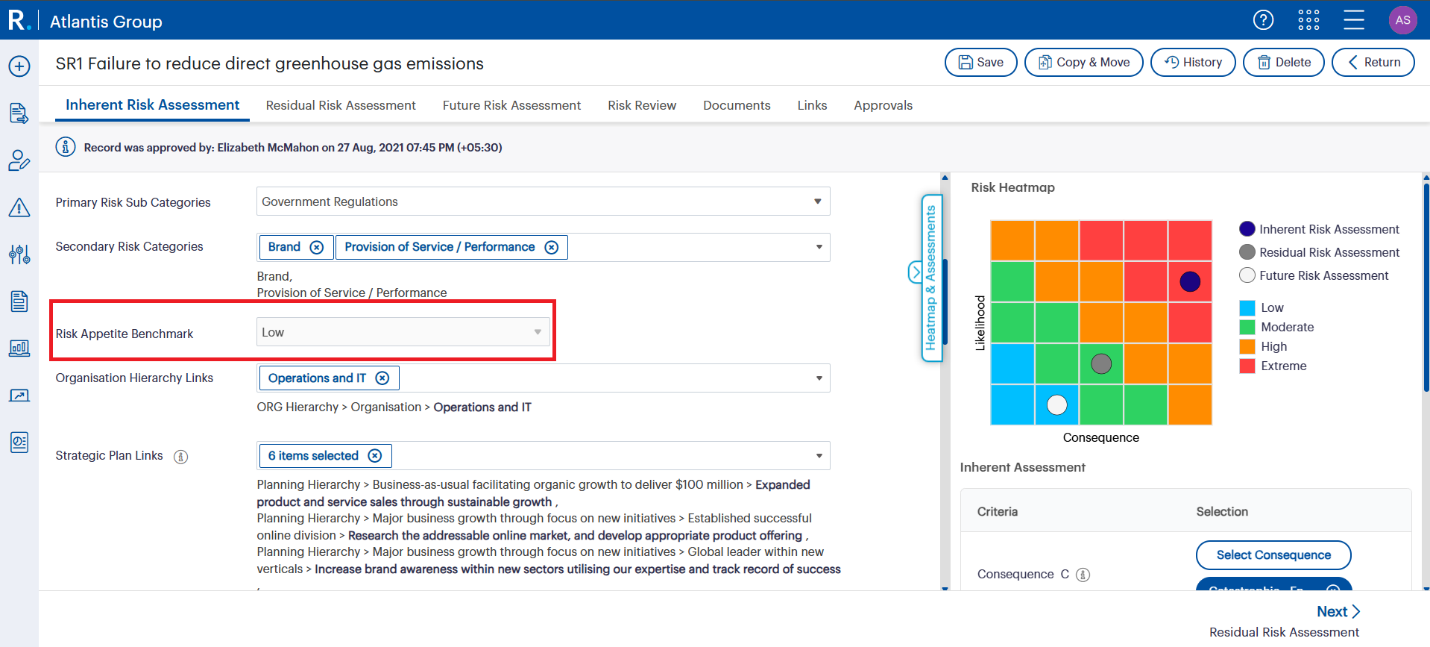
Task: Click the Delete button
Action: (x=1284, y=62)
